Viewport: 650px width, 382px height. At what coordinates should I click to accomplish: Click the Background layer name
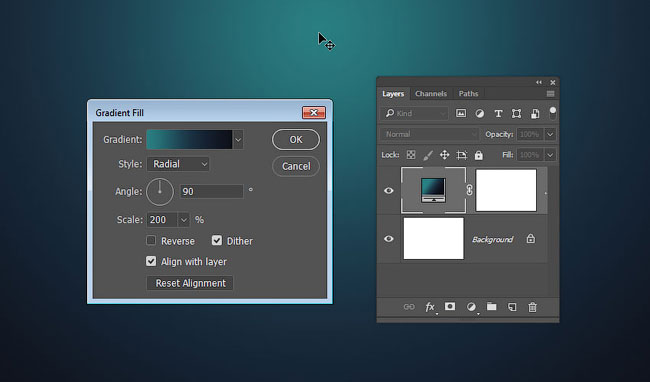pyautogui.click(x=492, y=239)
